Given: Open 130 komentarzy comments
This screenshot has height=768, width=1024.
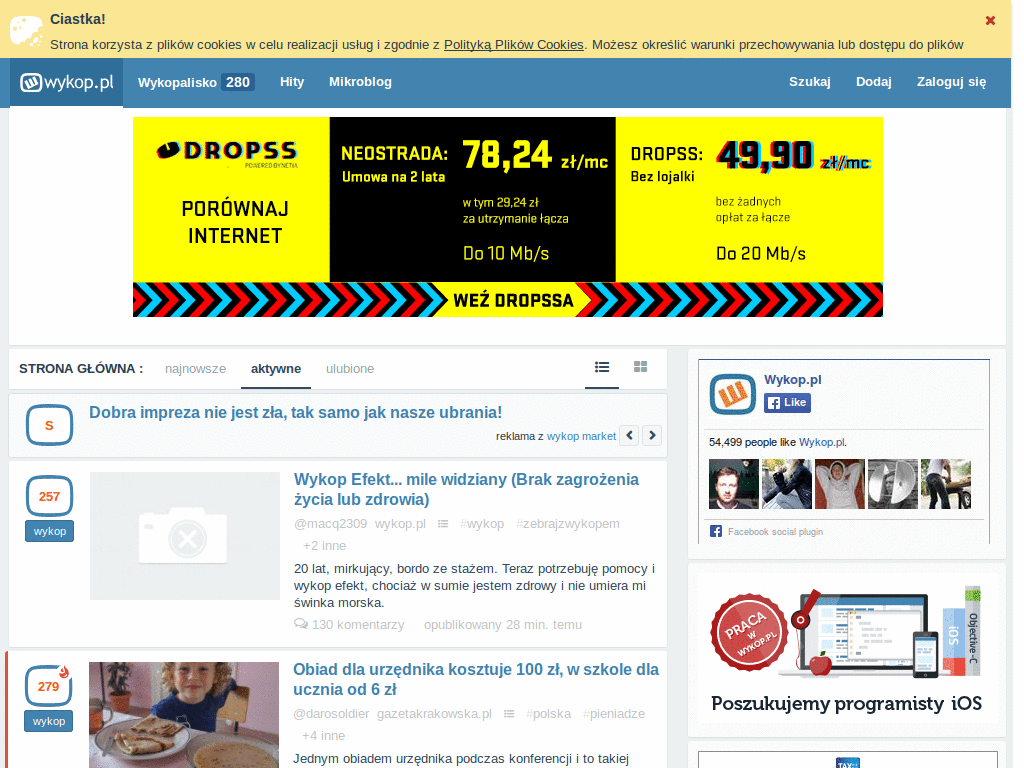Looking at the screenshot, I should (x=358, y=624).
